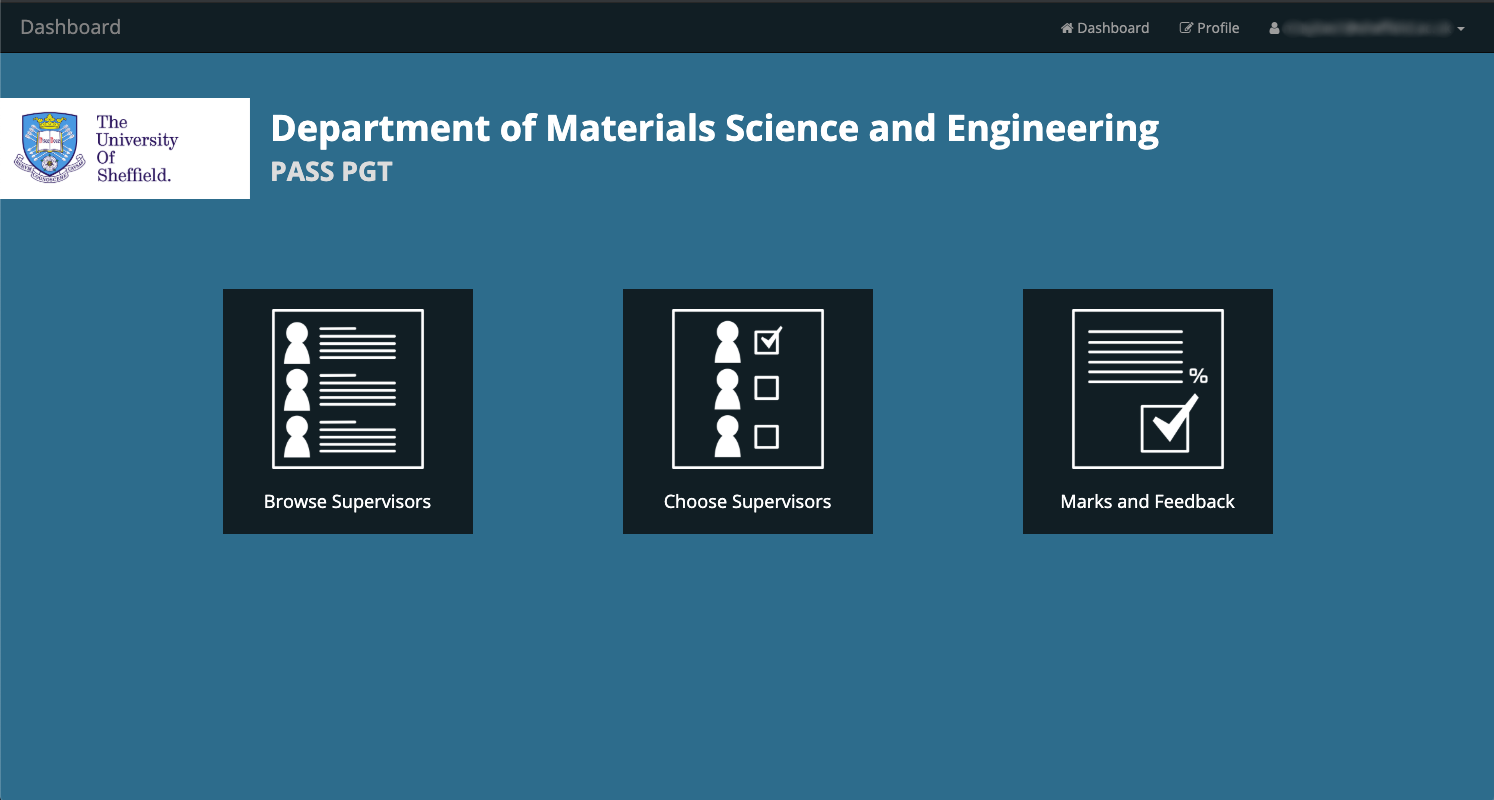The image size is (1494, 800).
Task: Click the Dashboard brand label top-left
Action: click(x=71, y=27)
